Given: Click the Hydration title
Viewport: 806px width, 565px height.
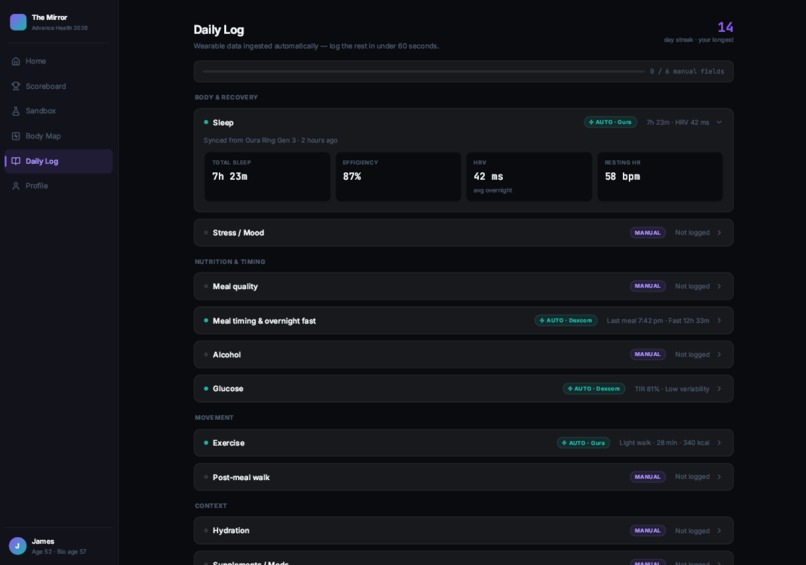Looking at the screenshot, I should click(x=231, y=531).
